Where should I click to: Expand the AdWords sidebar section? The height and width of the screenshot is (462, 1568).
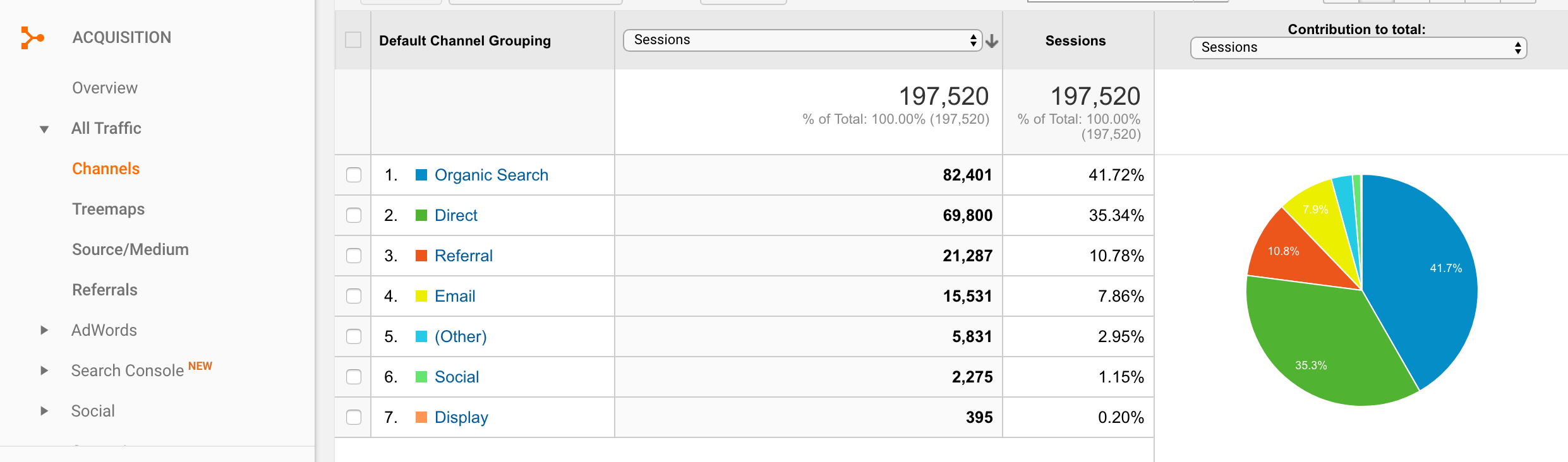44,330
